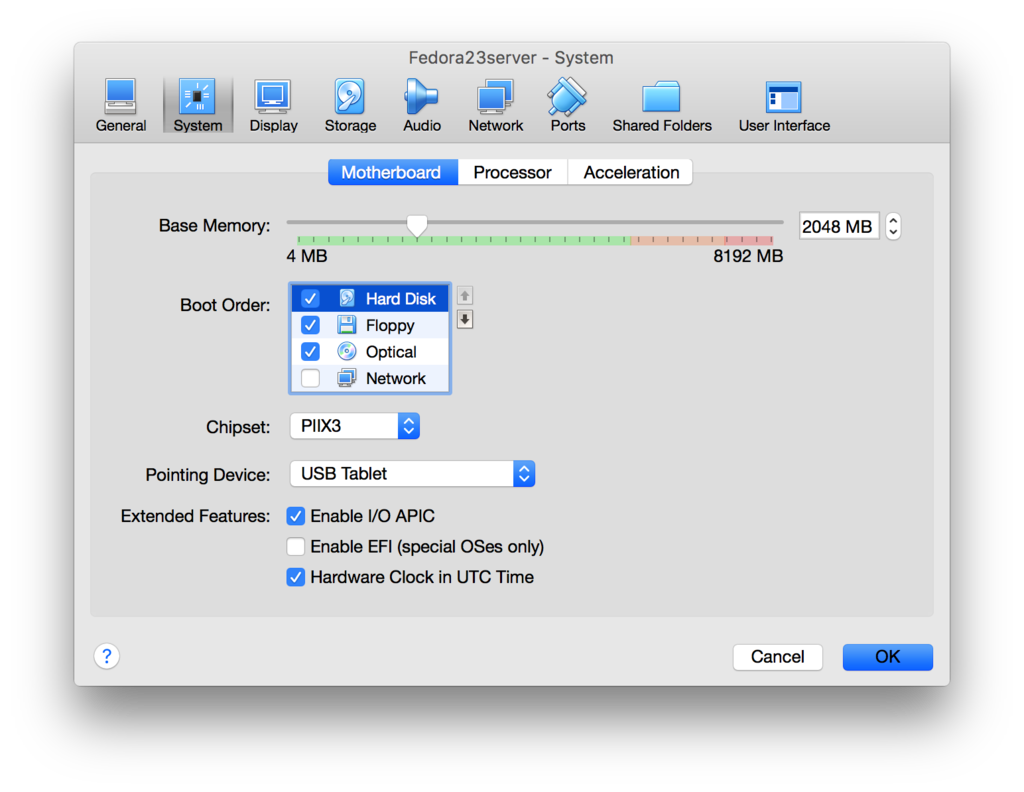
Task: Click the memory value stepper arrows
Action: (x=893, y=227)
